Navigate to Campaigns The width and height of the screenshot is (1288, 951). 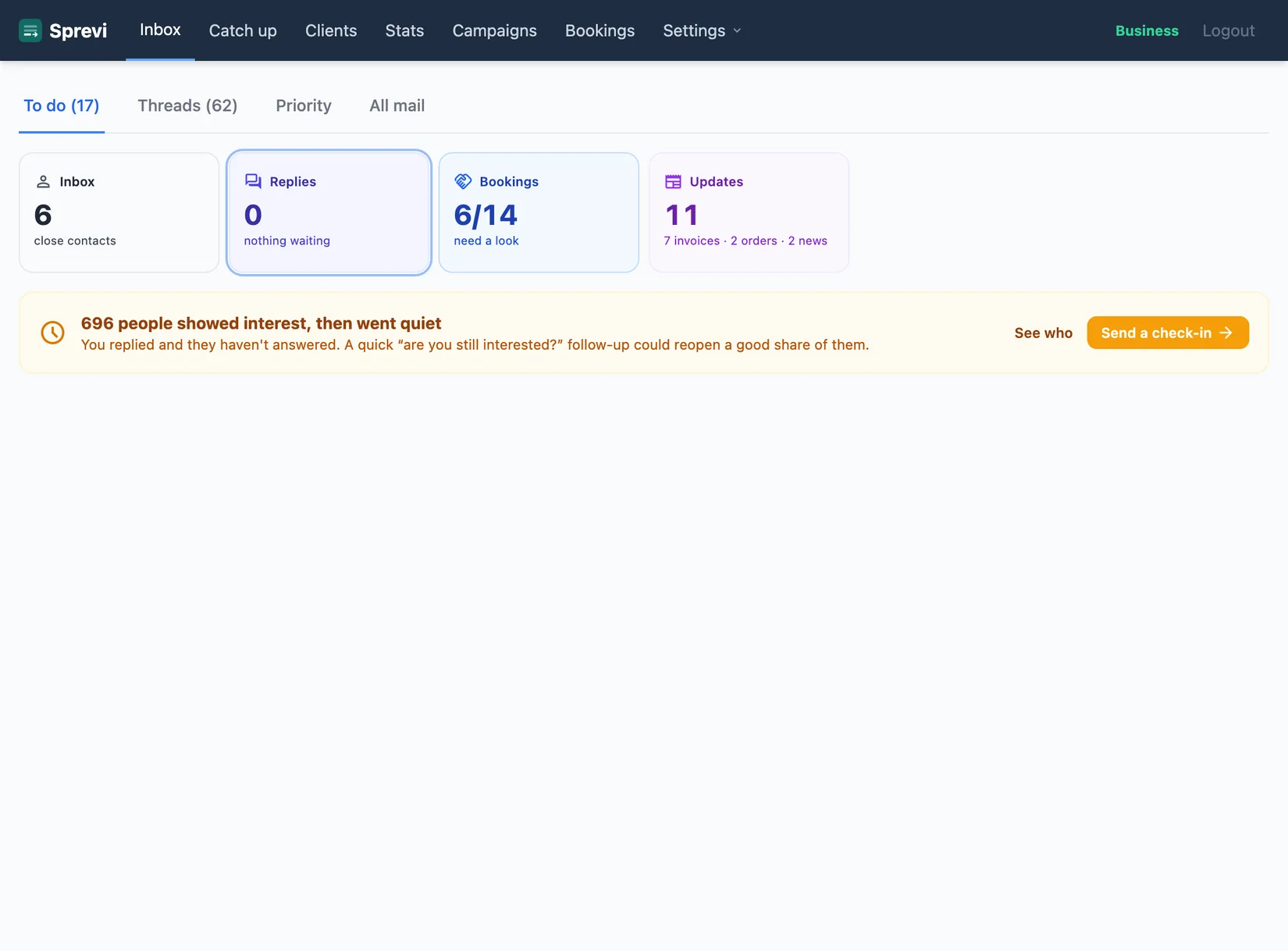click(x=495, y=30)
